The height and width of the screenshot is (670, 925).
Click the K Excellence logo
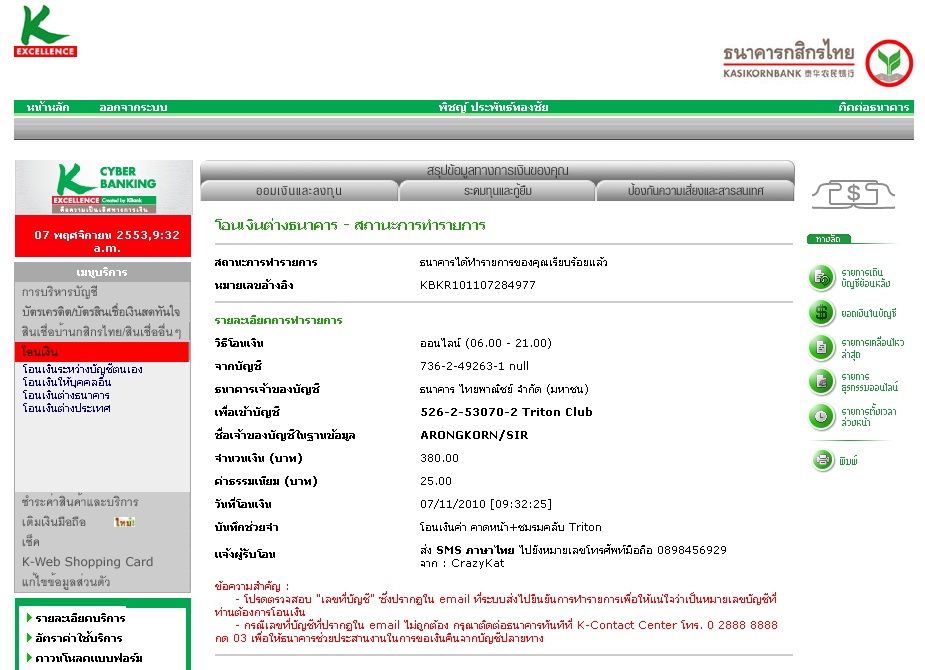click(45, 32)
